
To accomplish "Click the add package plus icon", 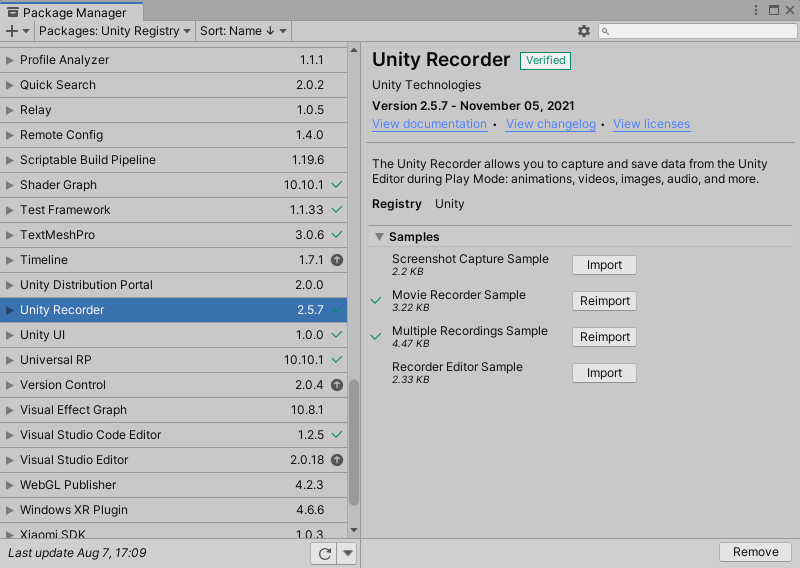I will pyautogui.click(x=12, y=31).
